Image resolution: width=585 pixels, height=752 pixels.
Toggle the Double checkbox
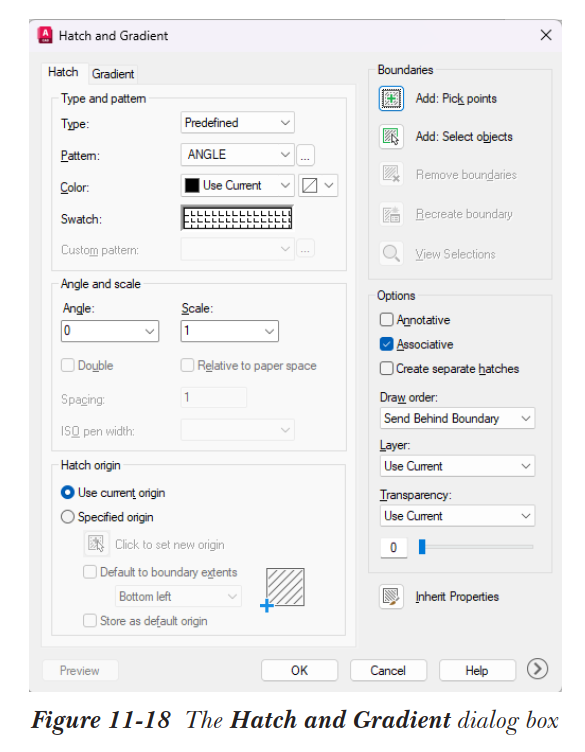[68, 365]
